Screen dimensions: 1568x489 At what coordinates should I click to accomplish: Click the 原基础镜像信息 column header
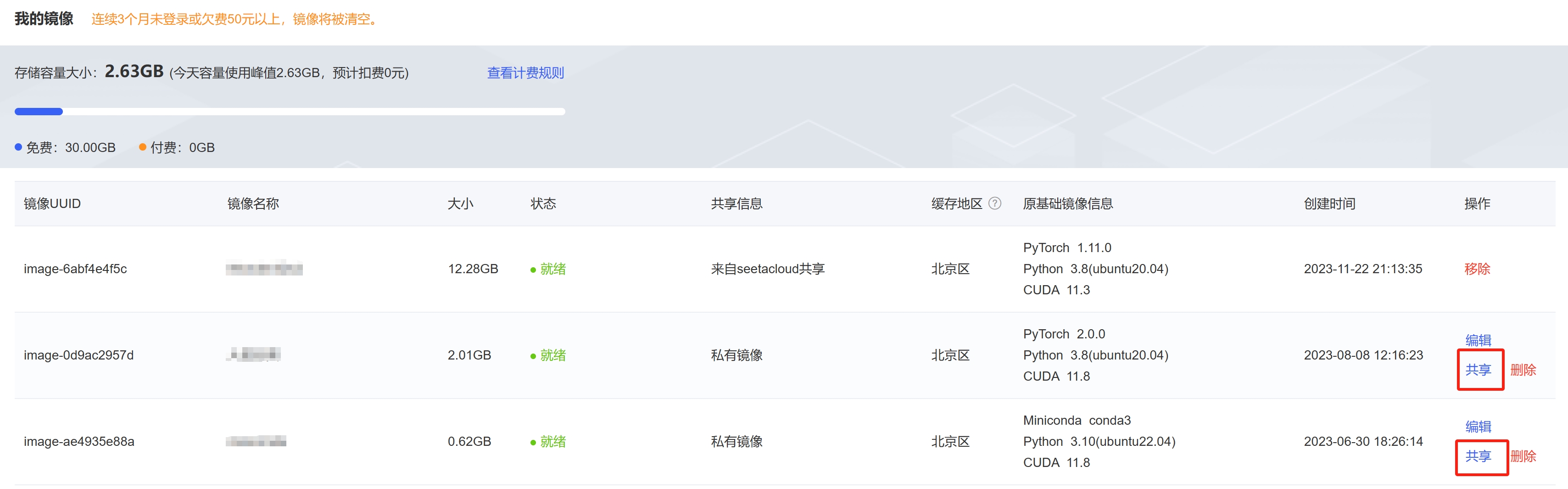[1068, 203]
